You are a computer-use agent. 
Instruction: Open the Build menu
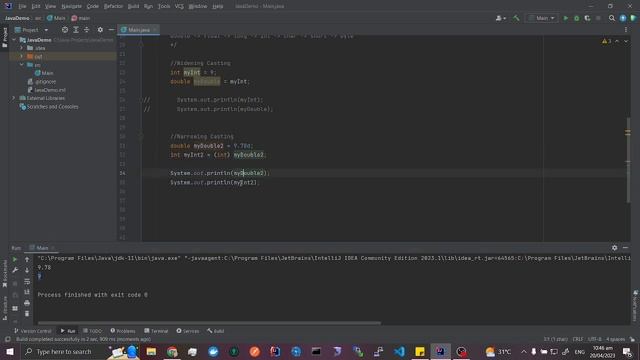click(133, 6)
